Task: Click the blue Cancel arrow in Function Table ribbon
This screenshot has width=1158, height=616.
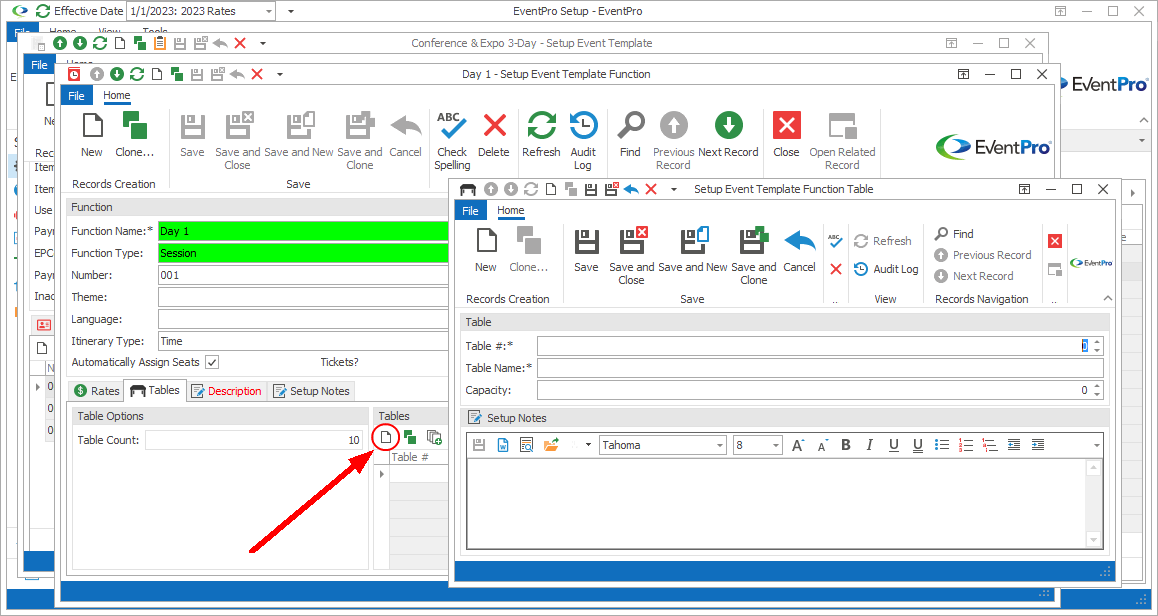Action: (x=799, y=251)
